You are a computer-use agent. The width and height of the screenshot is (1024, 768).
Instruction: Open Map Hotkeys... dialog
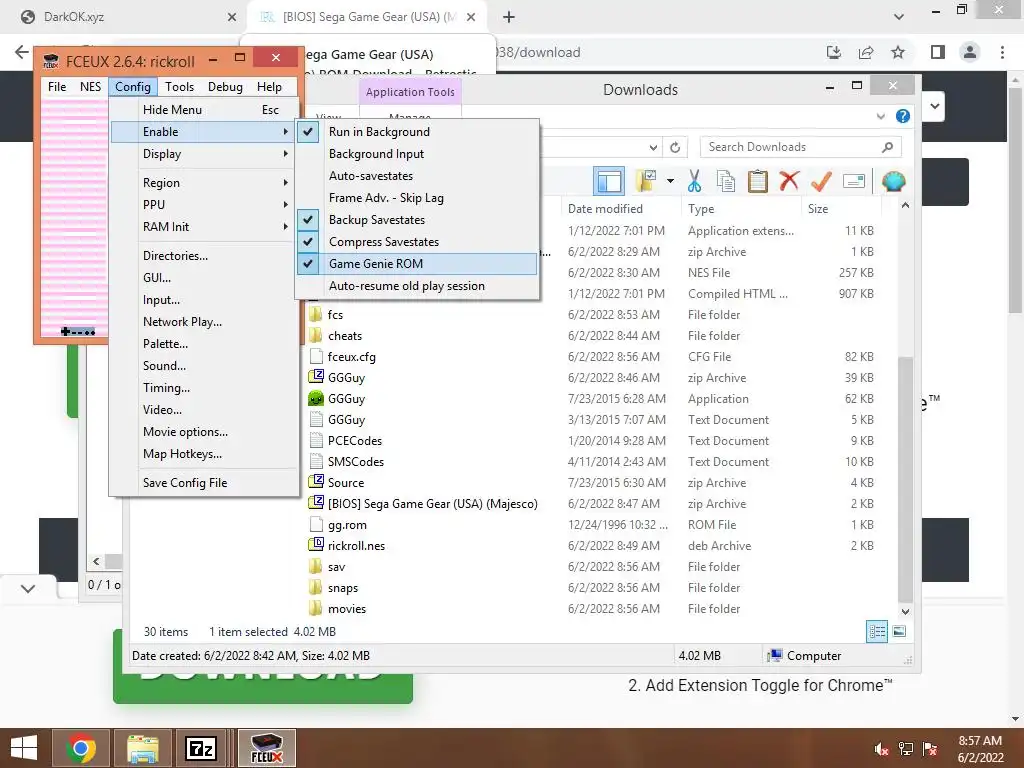pyautogui.click(x=203, y=454)
